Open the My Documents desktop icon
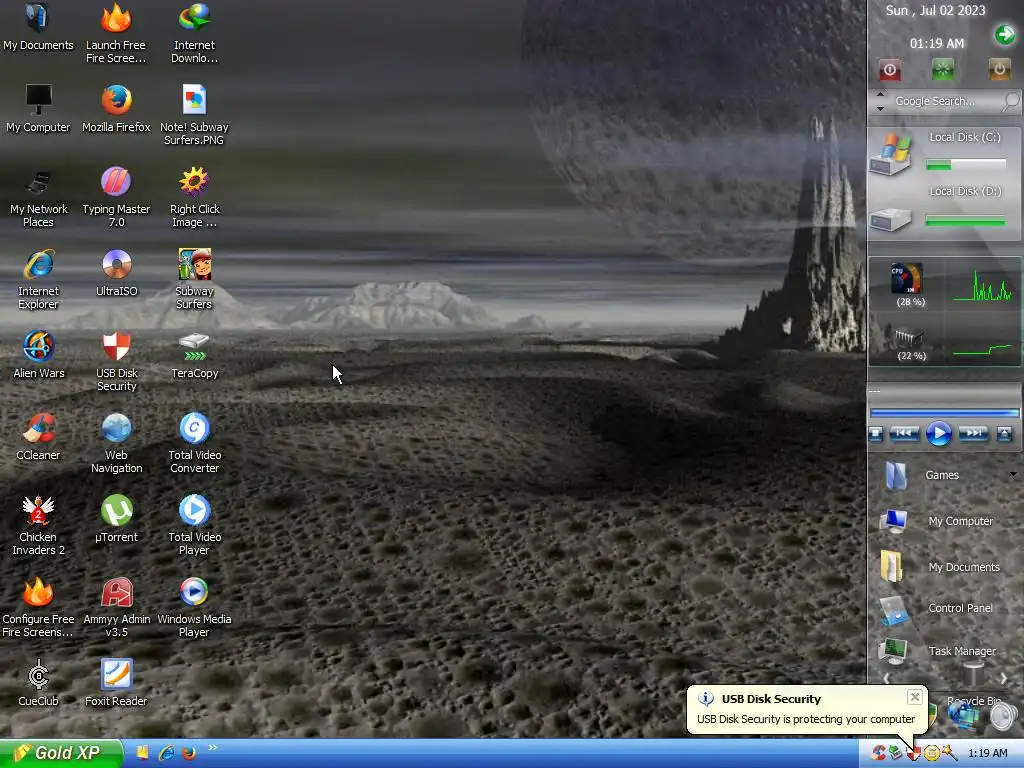 tap(38, 27)
